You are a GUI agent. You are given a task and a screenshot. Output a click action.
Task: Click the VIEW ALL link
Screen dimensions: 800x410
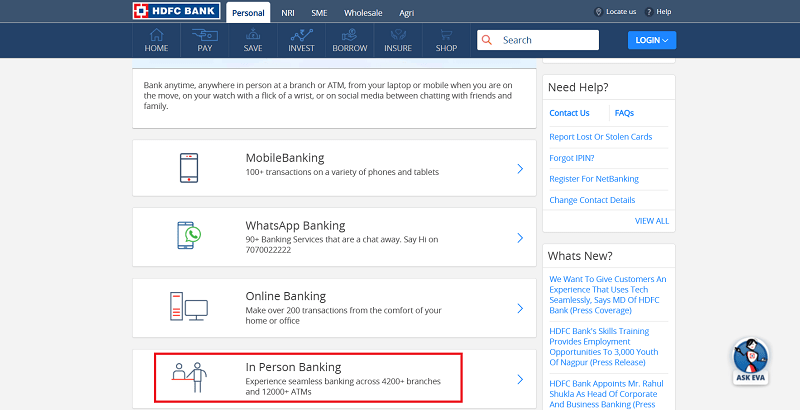[x=652, y=221]
